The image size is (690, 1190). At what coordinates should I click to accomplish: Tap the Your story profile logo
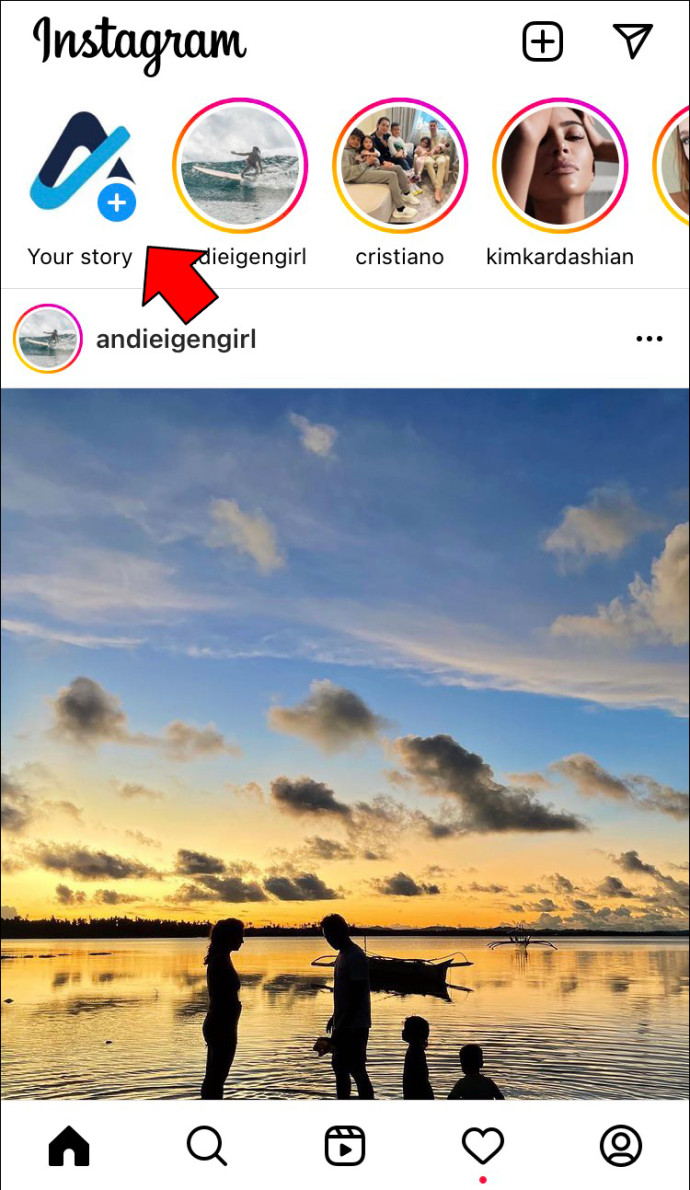point(80,163)
